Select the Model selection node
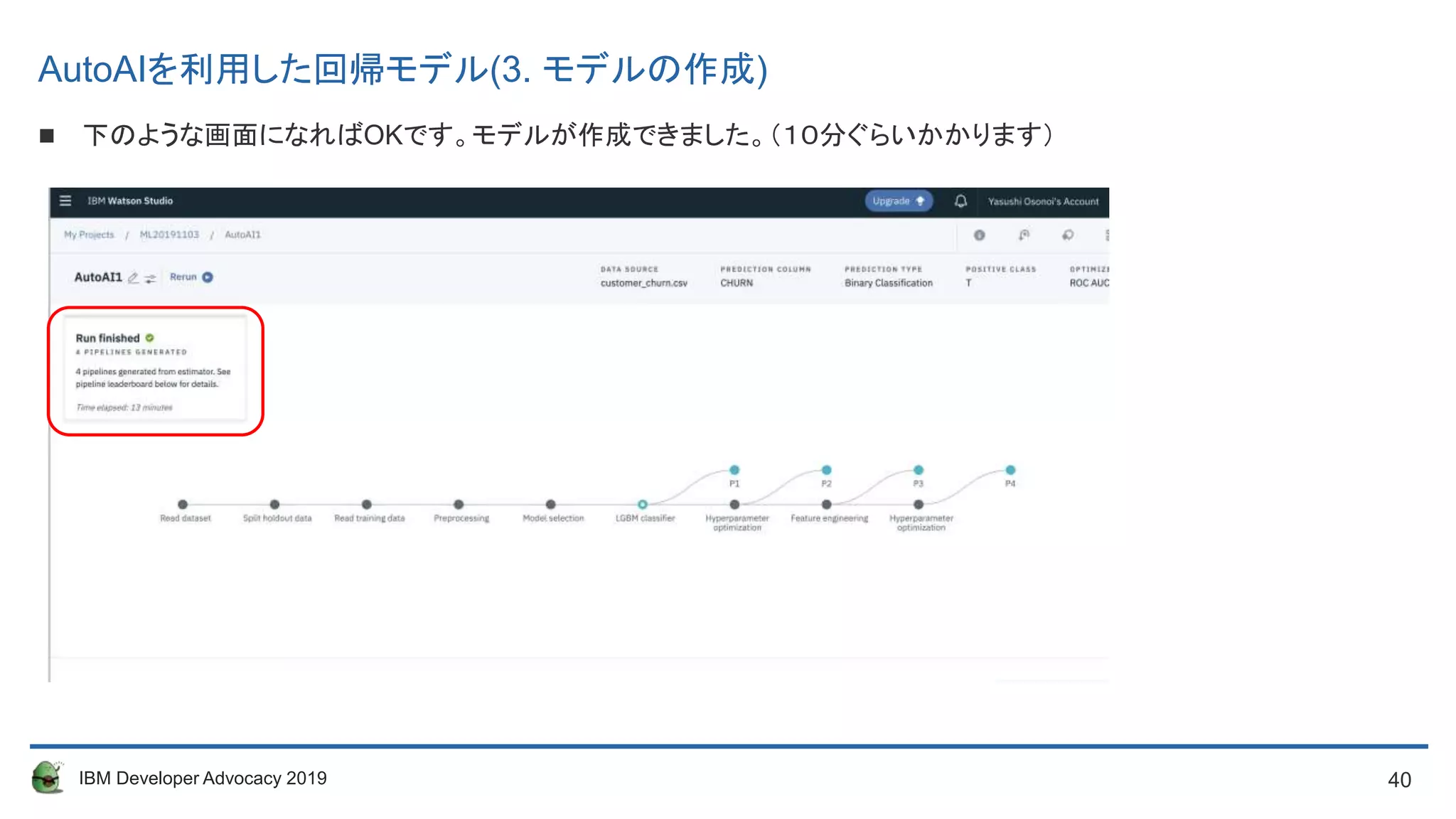Image resolution: width=1456 pixels, height=819 pixels. click(x=550, y=504)
